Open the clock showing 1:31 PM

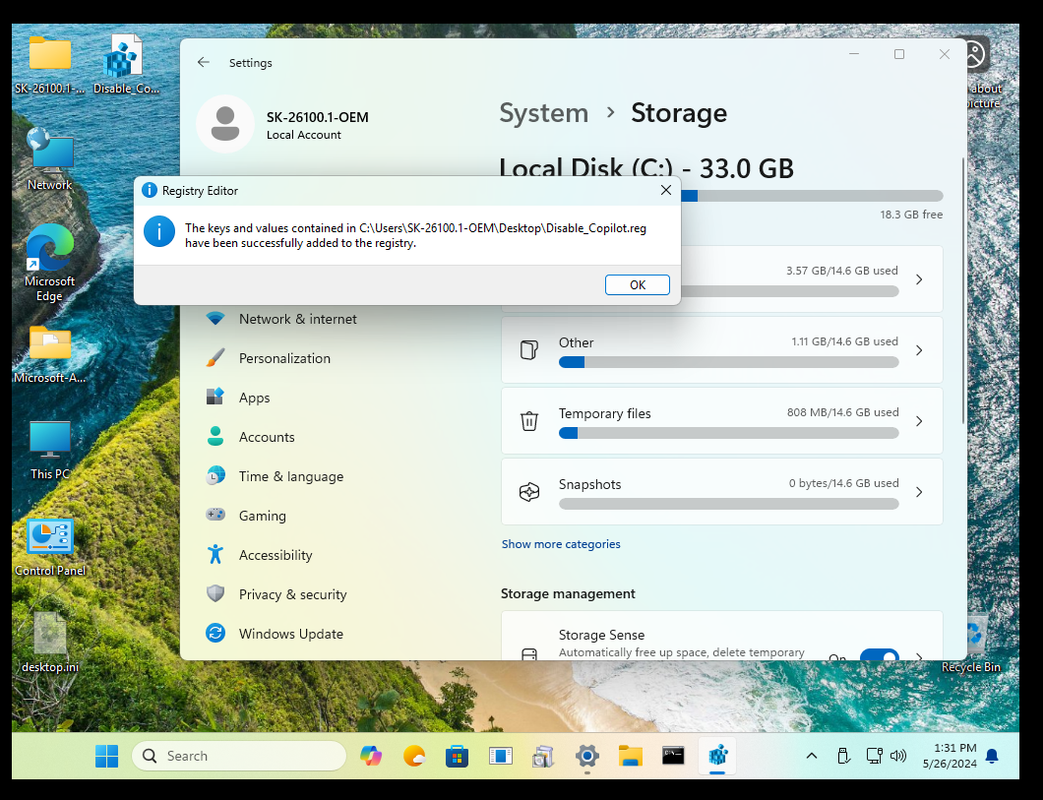950,755
